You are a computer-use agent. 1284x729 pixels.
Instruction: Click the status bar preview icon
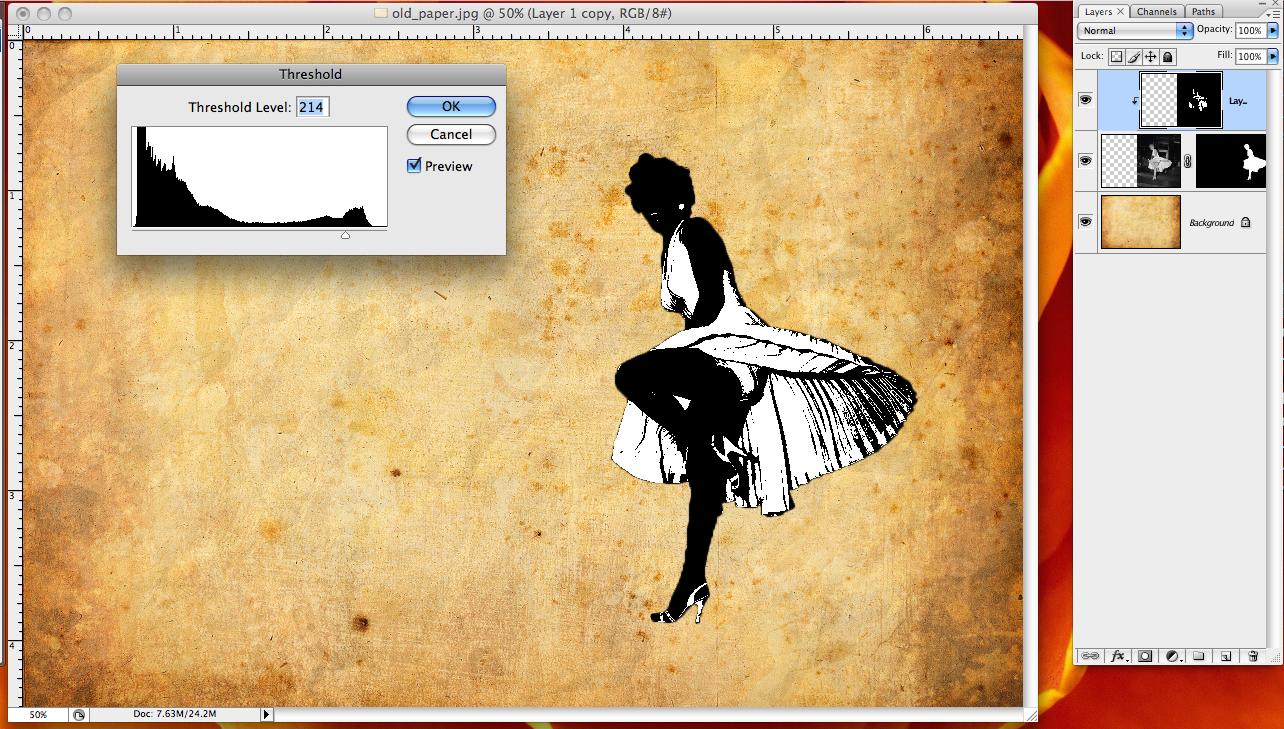point(79,715)
